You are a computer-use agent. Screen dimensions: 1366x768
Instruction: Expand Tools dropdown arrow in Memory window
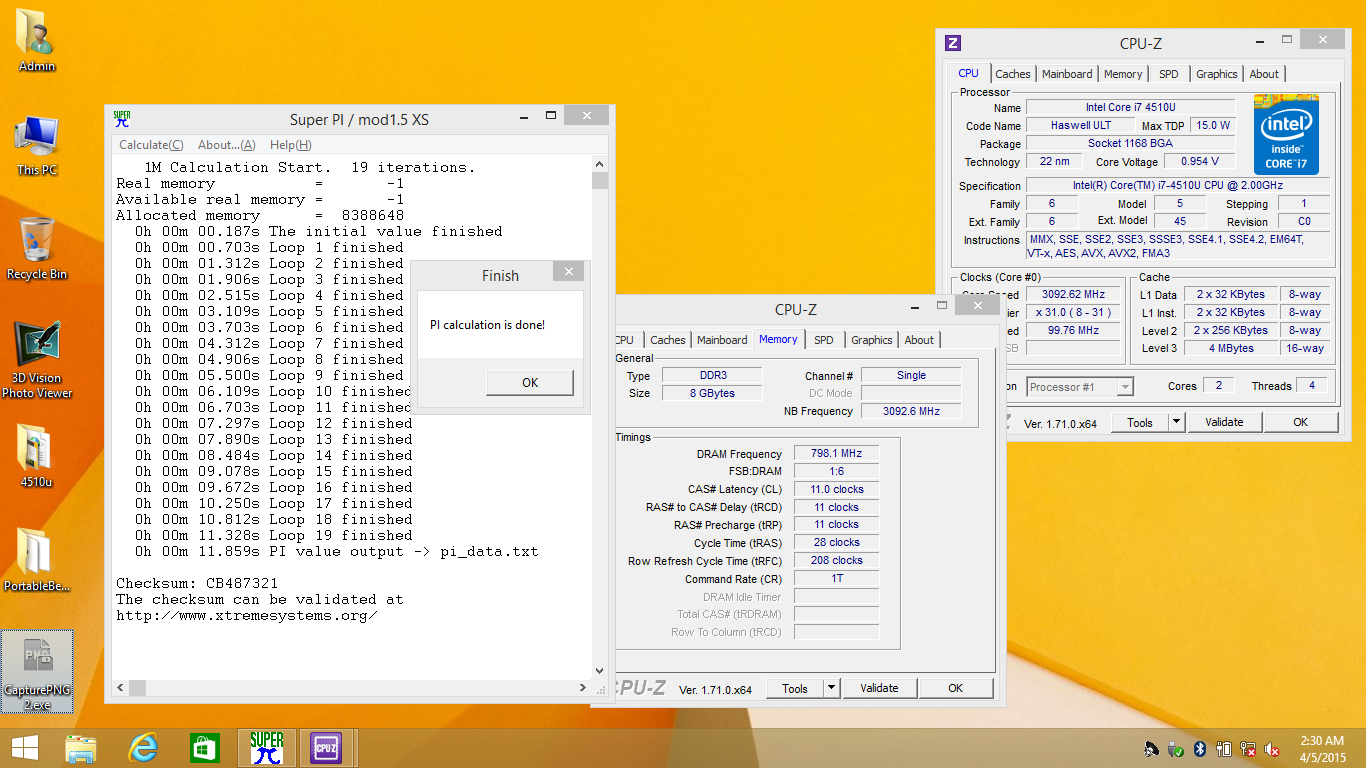832,688
